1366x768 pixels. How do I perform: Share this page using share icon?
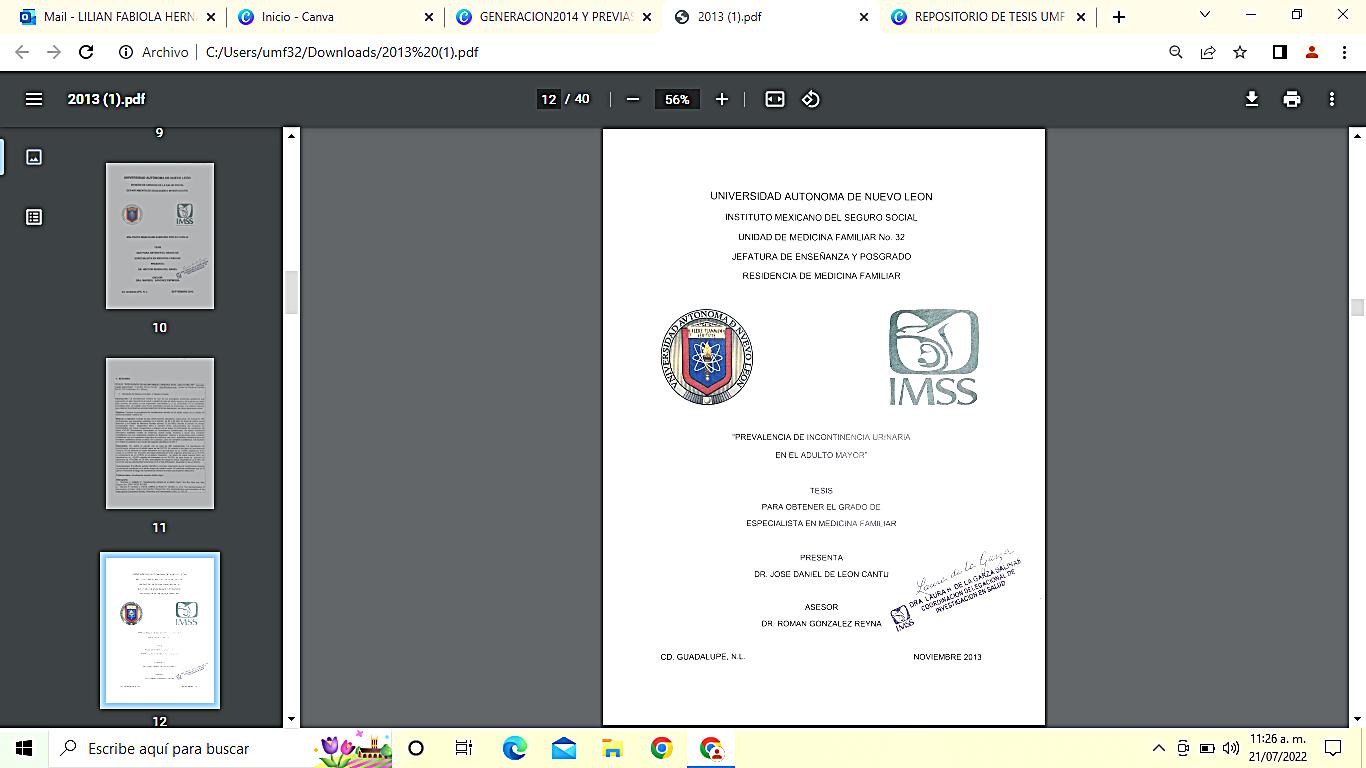pos(1208,52)
